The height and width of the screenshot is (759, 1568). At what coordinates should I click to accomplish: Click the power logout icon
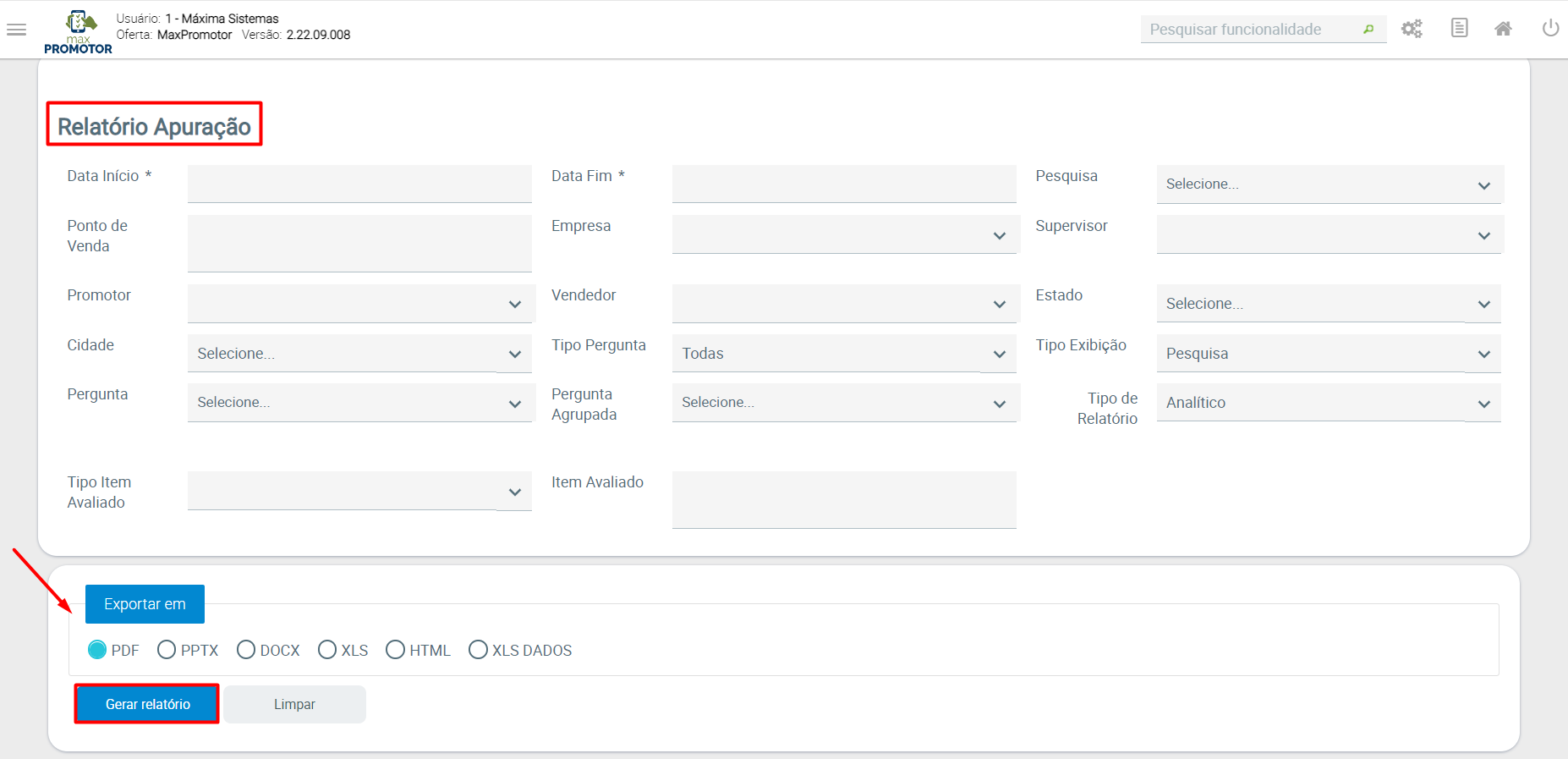pyautogui.click(x=1550, y=29)
